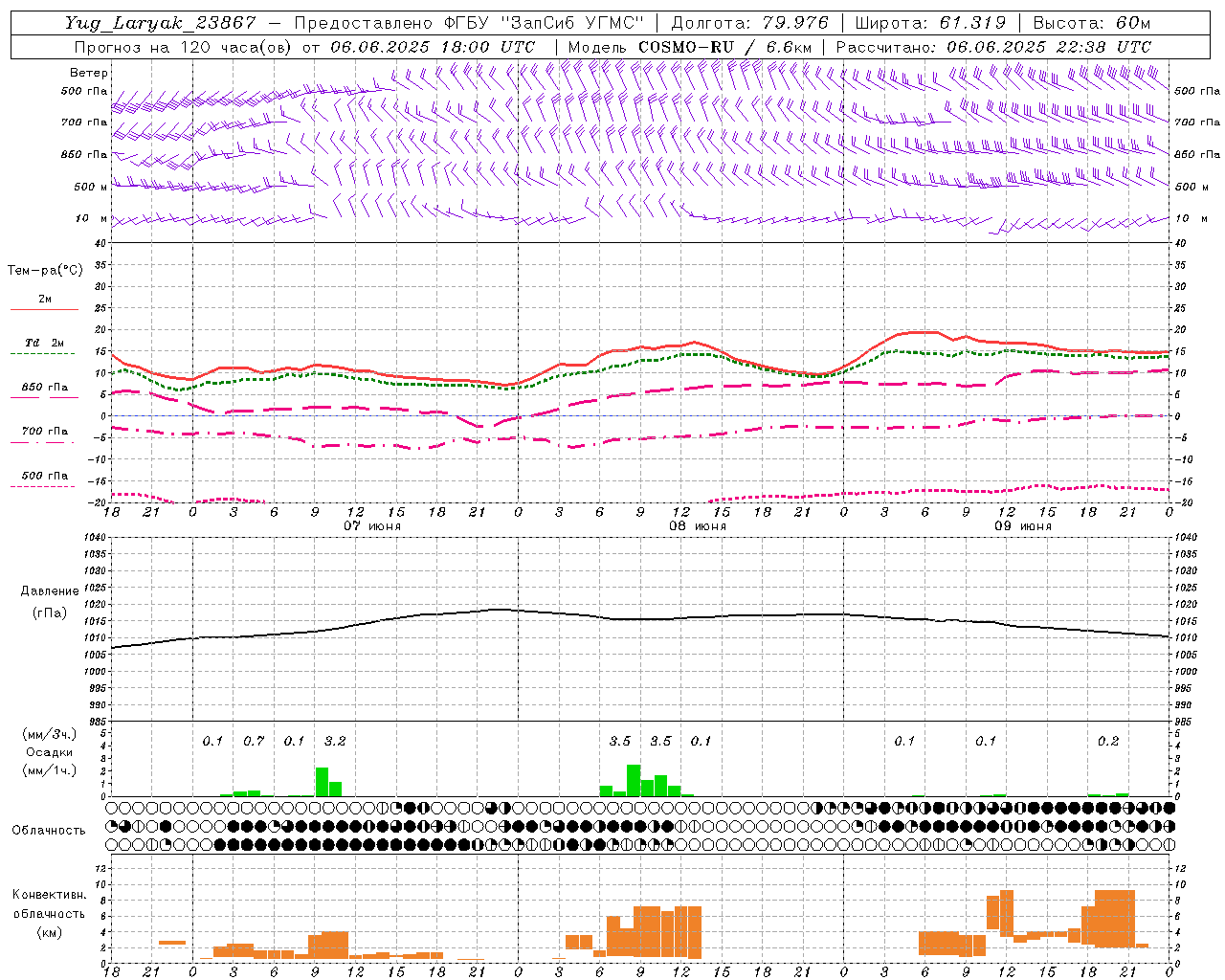The image size is (1225, 980).
Task: Select the Тем-ра(°C) axis label
Action: point(45,270)
